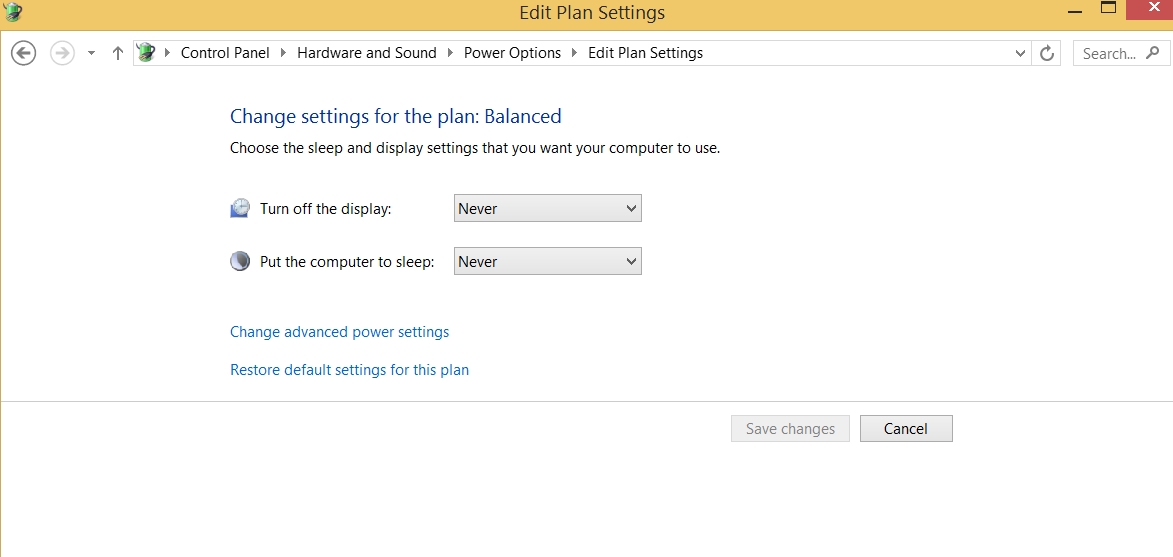Expand the chevron after Control Panel
The width and height of the screenshot is (1173, 557).
pyautogui.click(x=283, y=53)
